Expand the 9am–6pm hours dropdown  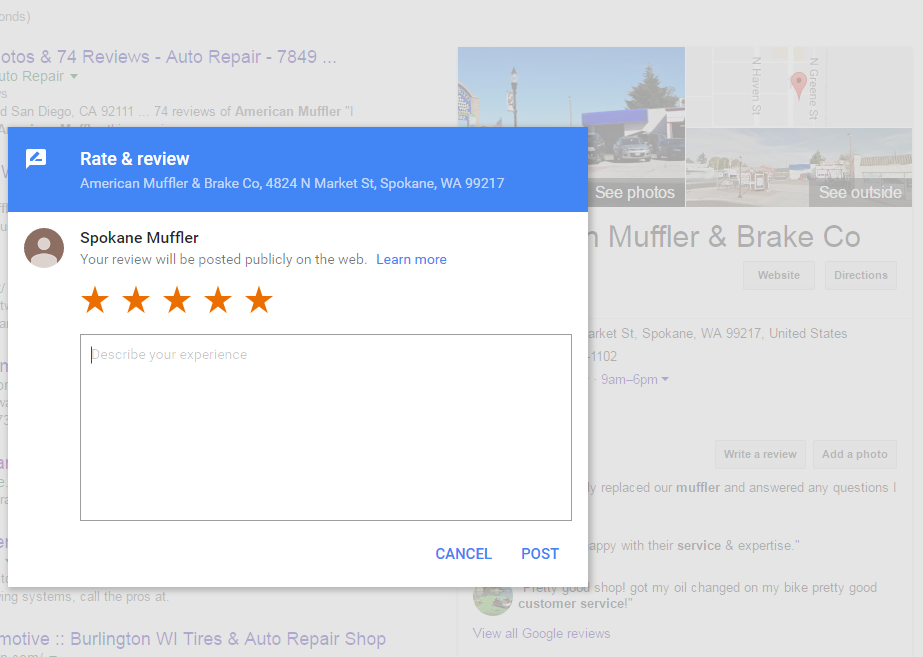(665, 379)
